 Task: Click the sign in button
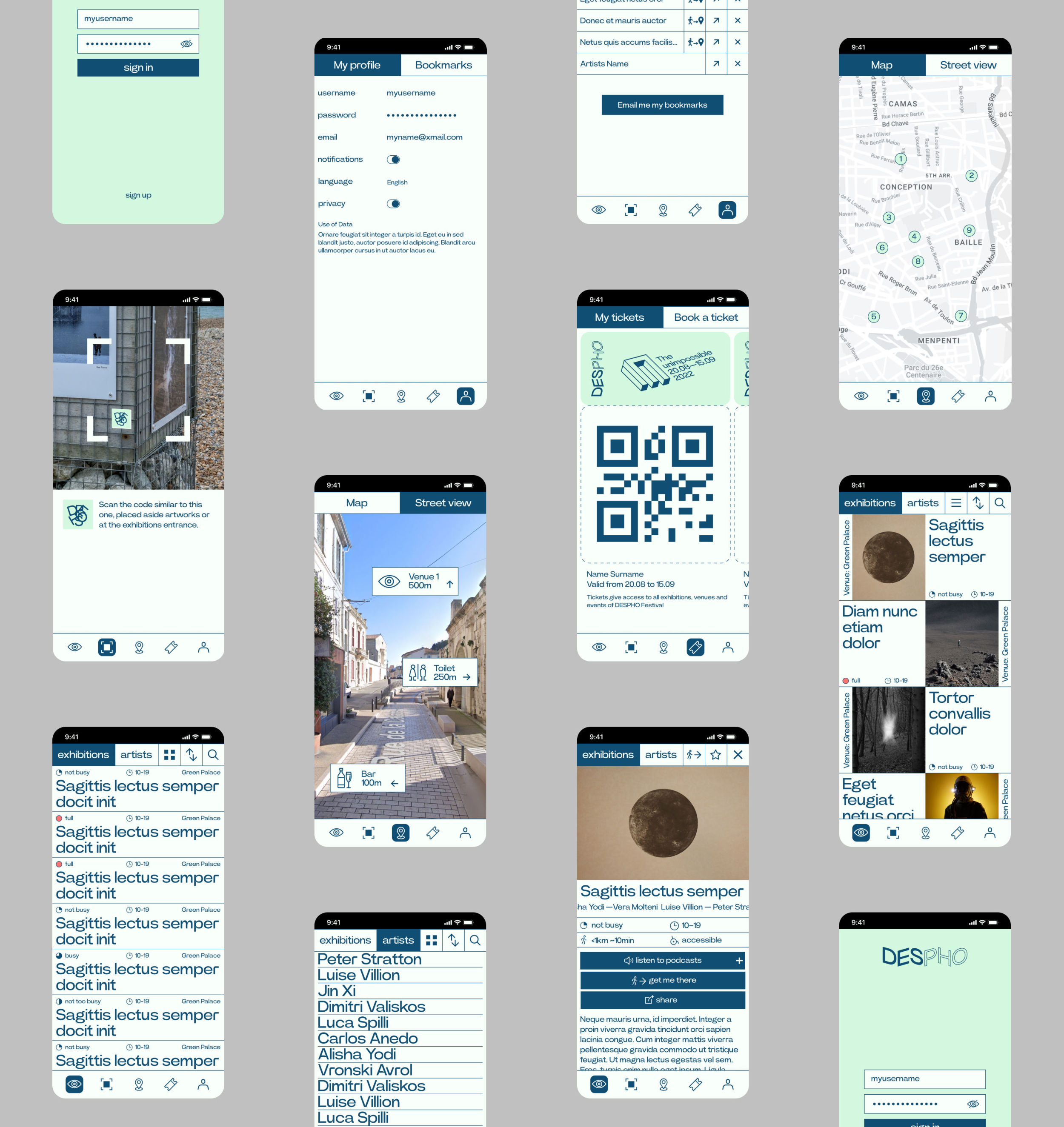point(138,67)
